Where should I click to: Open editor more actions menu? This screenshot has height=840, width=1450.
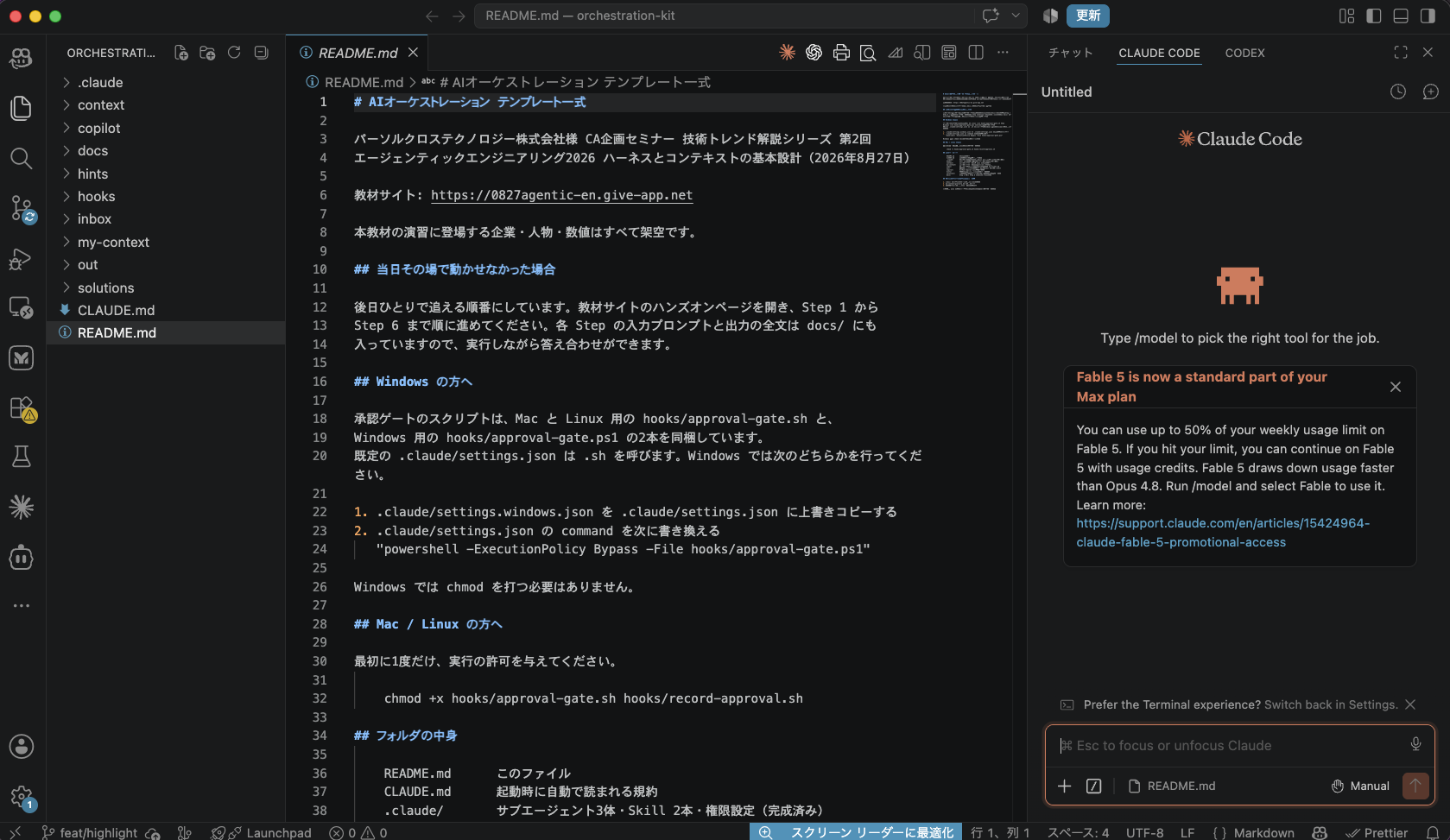[x=1003, y=53]
